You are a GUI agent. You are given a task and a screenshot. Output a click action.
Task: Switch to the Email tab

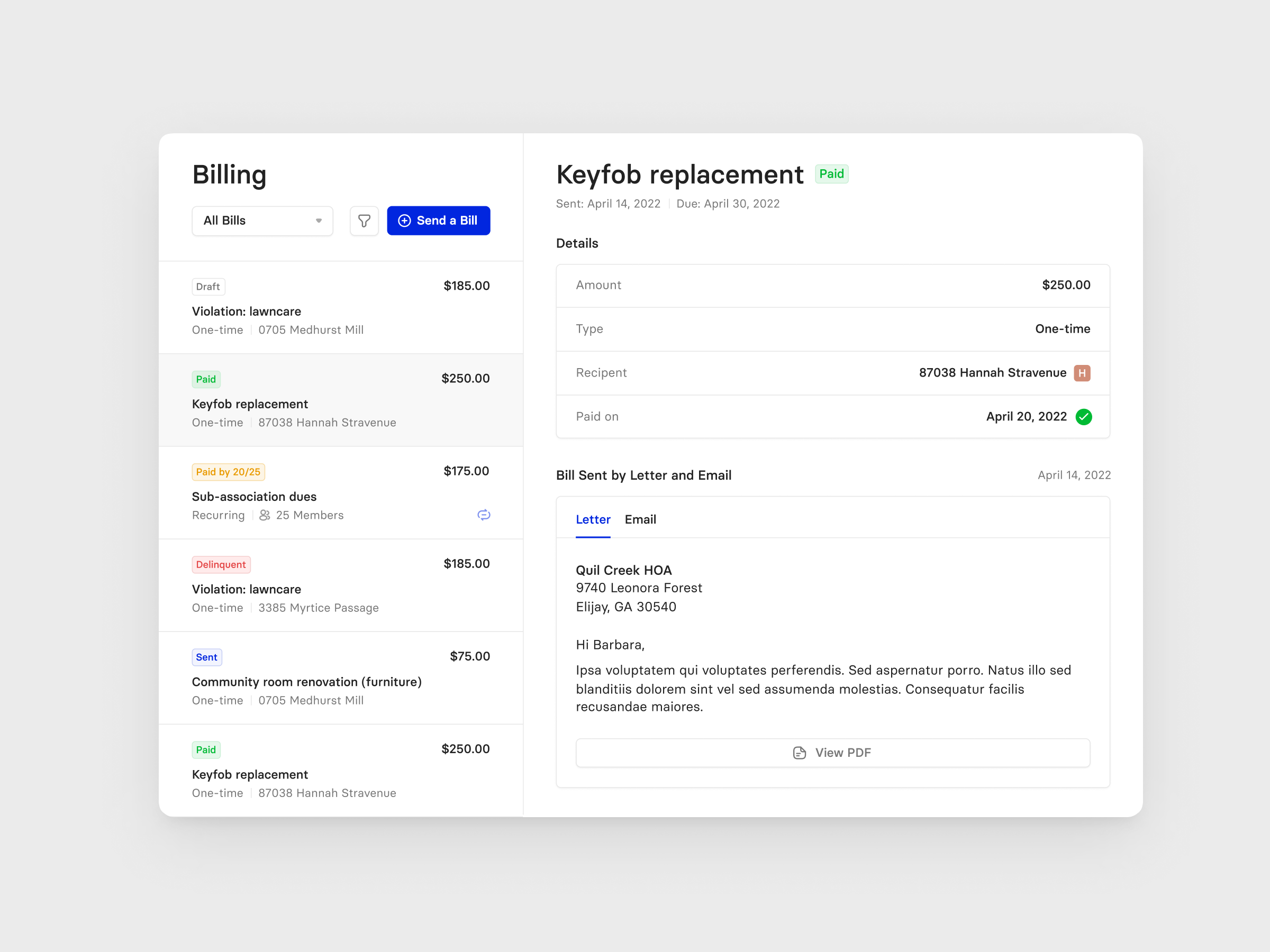click(x=640, y=519)
